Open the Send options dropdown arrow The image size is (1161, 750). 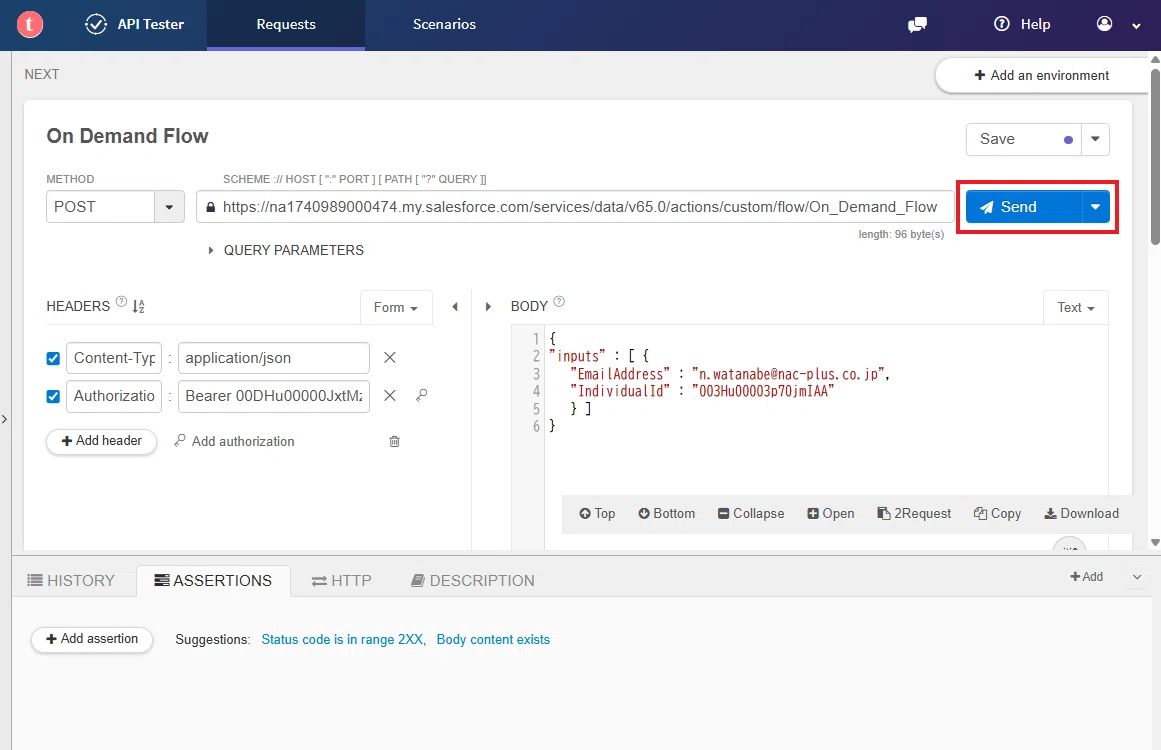click(x=1096, y=207)
